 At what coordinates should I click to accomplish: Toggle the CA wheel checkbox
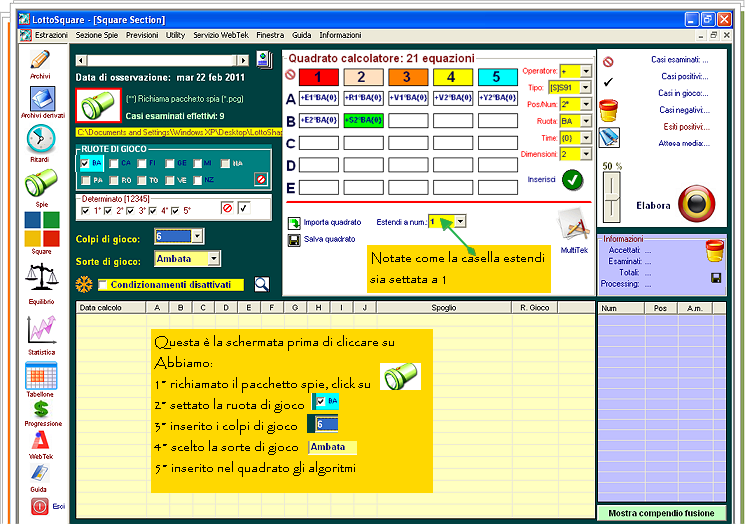[114, 163]
